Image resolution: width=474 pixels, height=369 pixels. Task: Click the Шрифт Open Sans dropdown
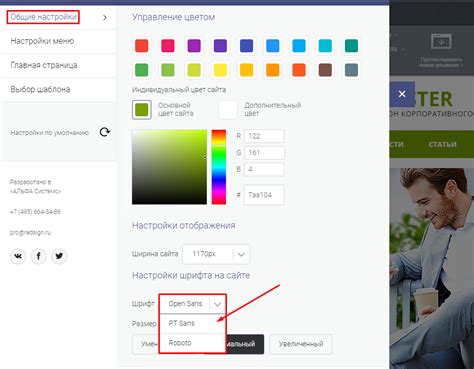(x=193, y=304)
